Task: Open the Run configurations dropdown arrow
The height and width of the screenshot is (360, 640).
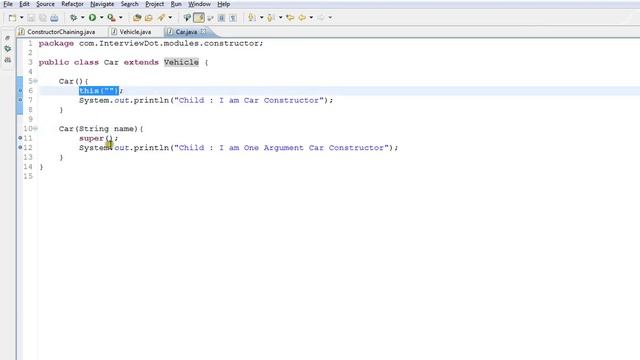Action: click(102, 18)
